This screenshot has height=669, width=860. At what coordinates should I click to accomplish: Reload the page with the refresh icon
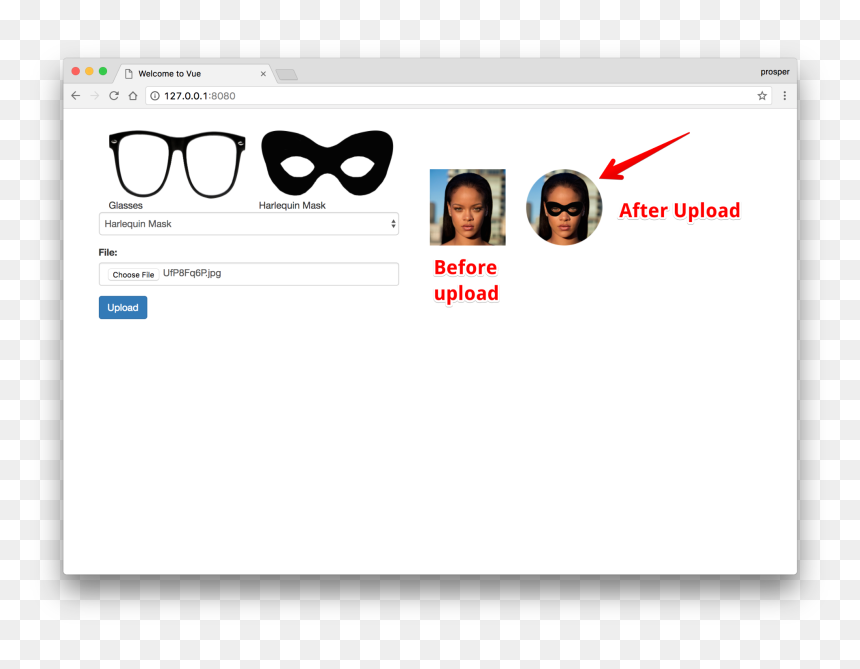[114, 96]
